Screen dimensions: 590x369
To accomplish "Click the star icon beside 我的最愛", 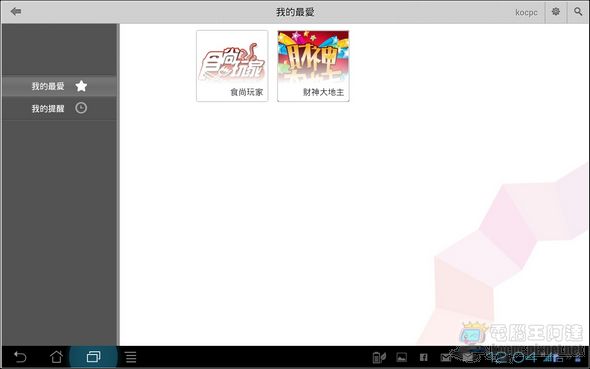I will point(81,86).
